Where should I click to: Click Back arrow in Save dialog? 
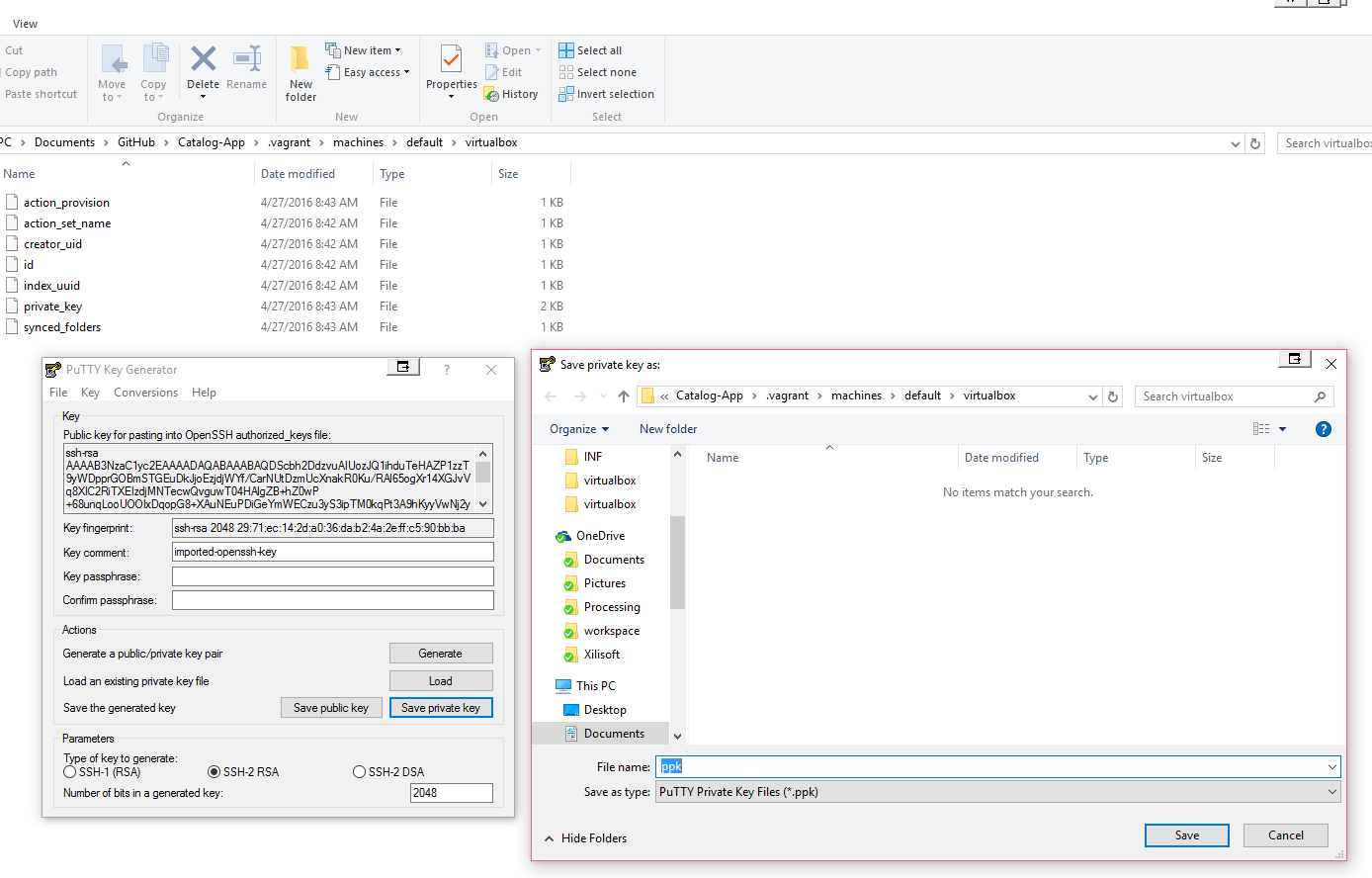pyautogui.click(x=551, y=396)
